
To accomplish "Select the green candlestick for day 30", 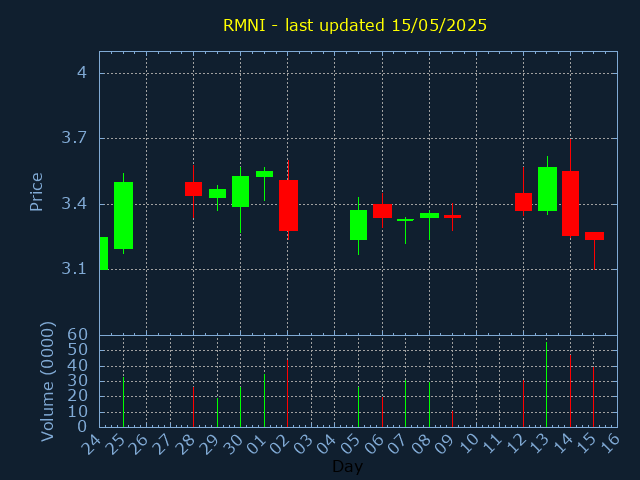I will click(240, 191).
